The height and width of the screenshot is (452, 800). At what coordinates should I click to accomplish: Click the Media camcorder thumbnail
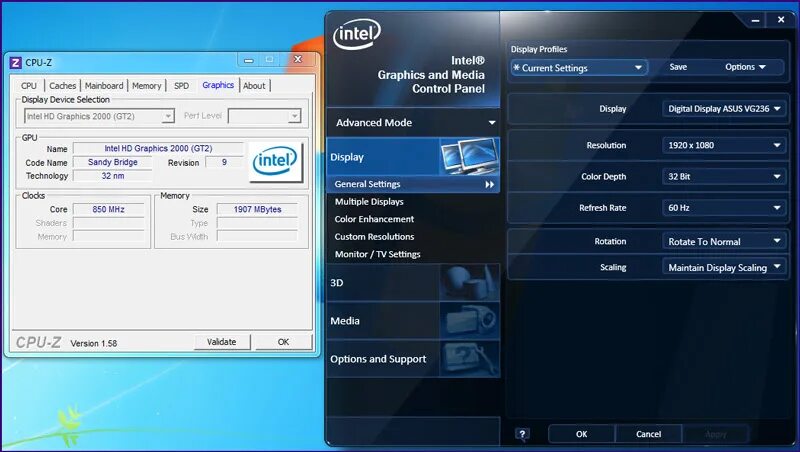tap(469, 321)
